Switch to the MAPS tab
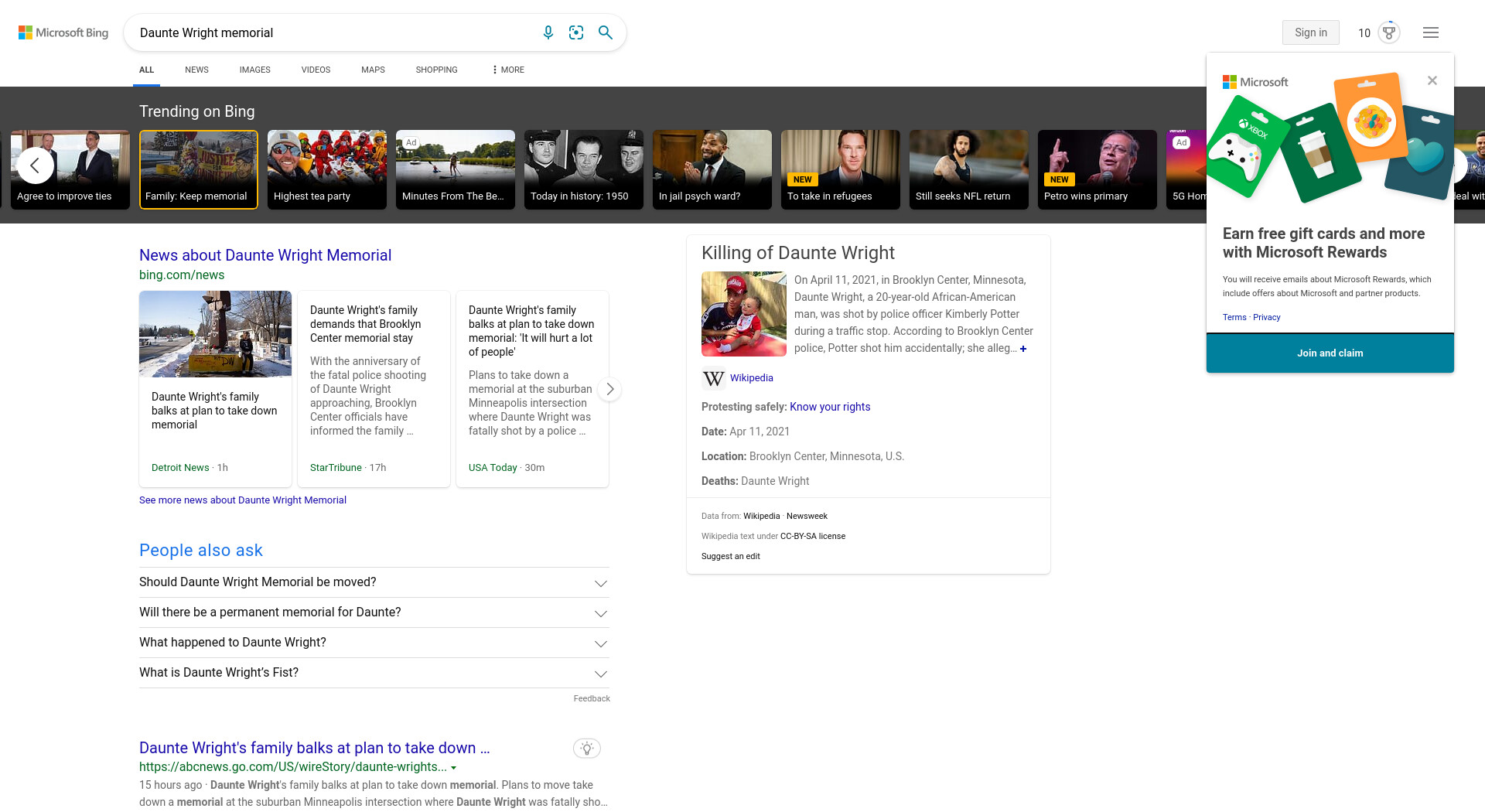The width and height of the screenshot is (1485, 812). [x=373, y=70]
